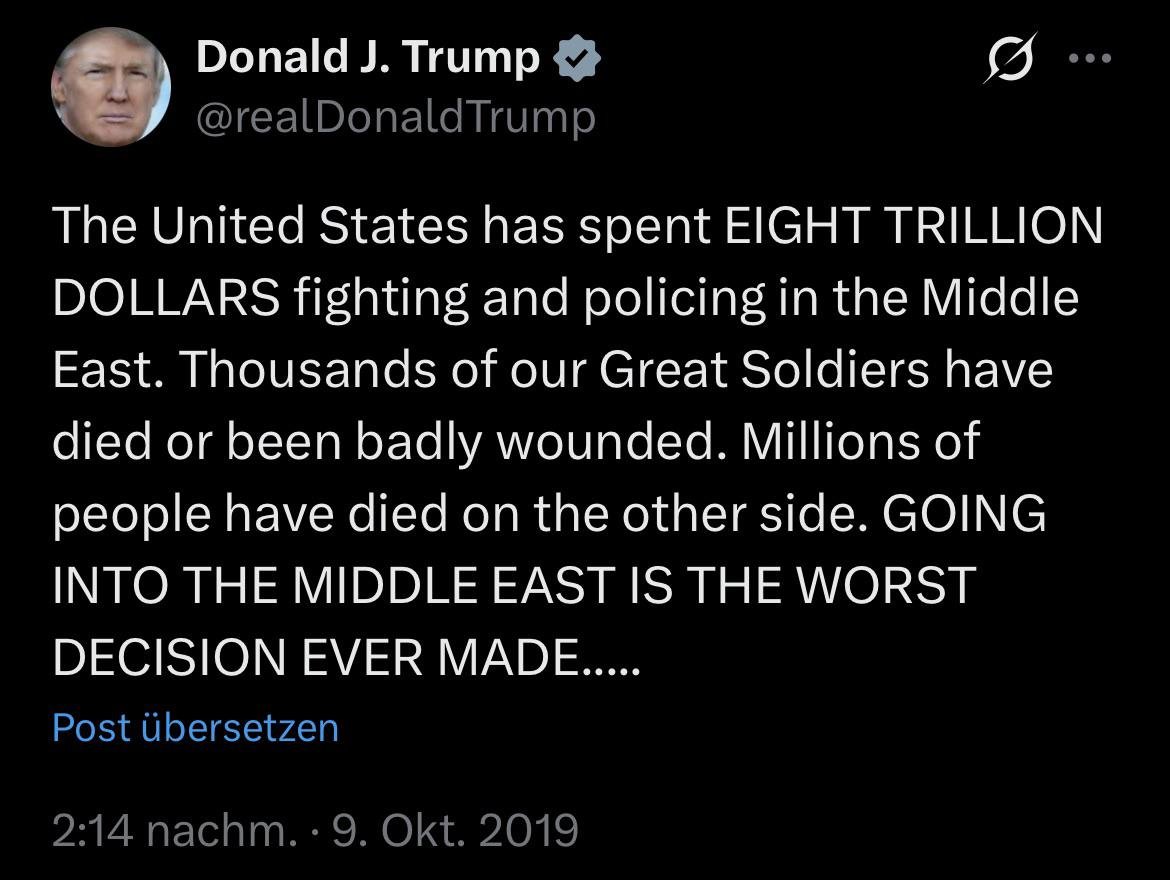Image resolution: width=1170 pixels, height=880 pixels.
Task: Click the display name Donald J. Trump
Action: click(368, 57)
